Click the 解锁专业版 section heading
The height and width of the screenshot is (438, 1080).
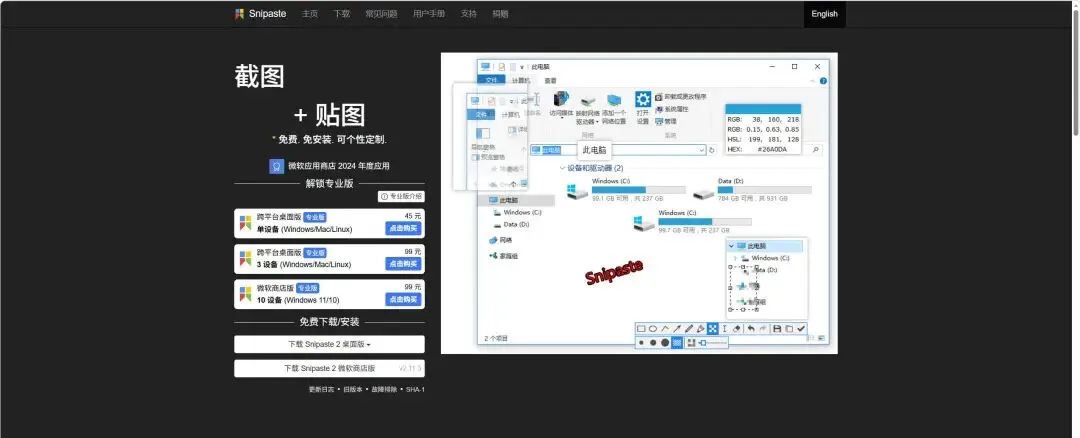pyautogui.click(x=329, y=183)
